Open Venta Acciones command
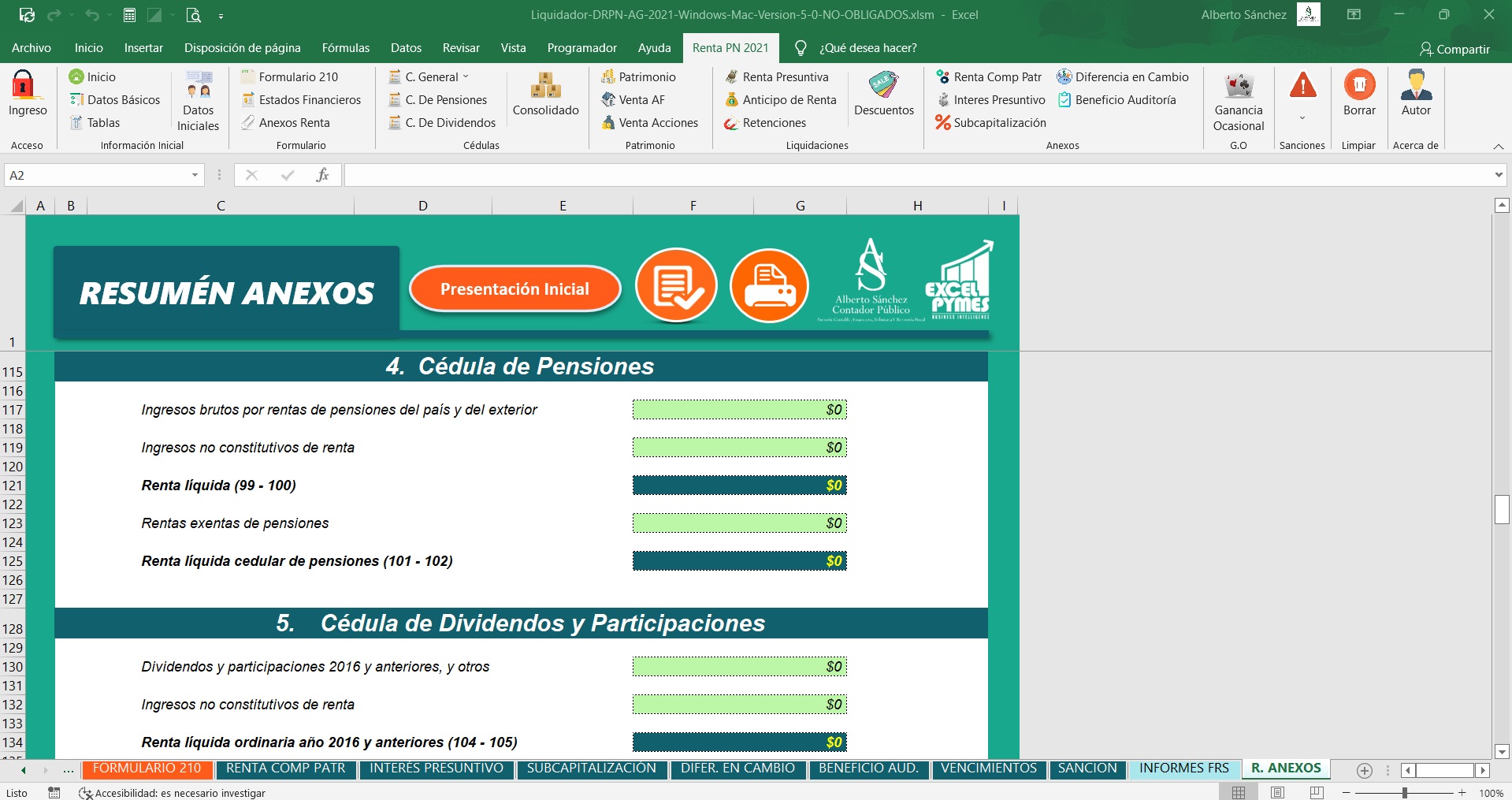1512x800 pixels. click(649, 122)
